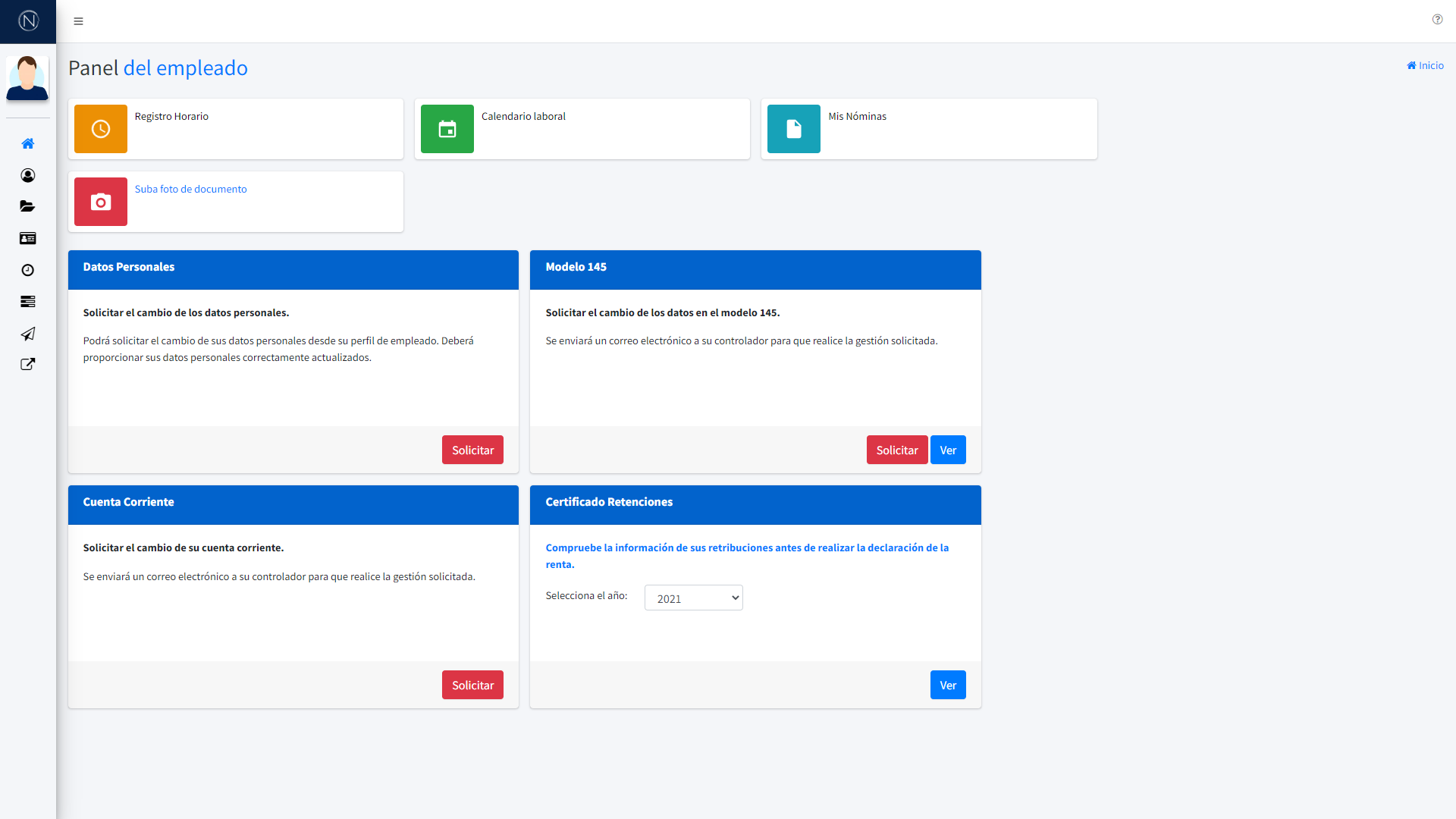1456x819 pixels.
Task: Click the home icon in sidebar
Action: [28, 143]
